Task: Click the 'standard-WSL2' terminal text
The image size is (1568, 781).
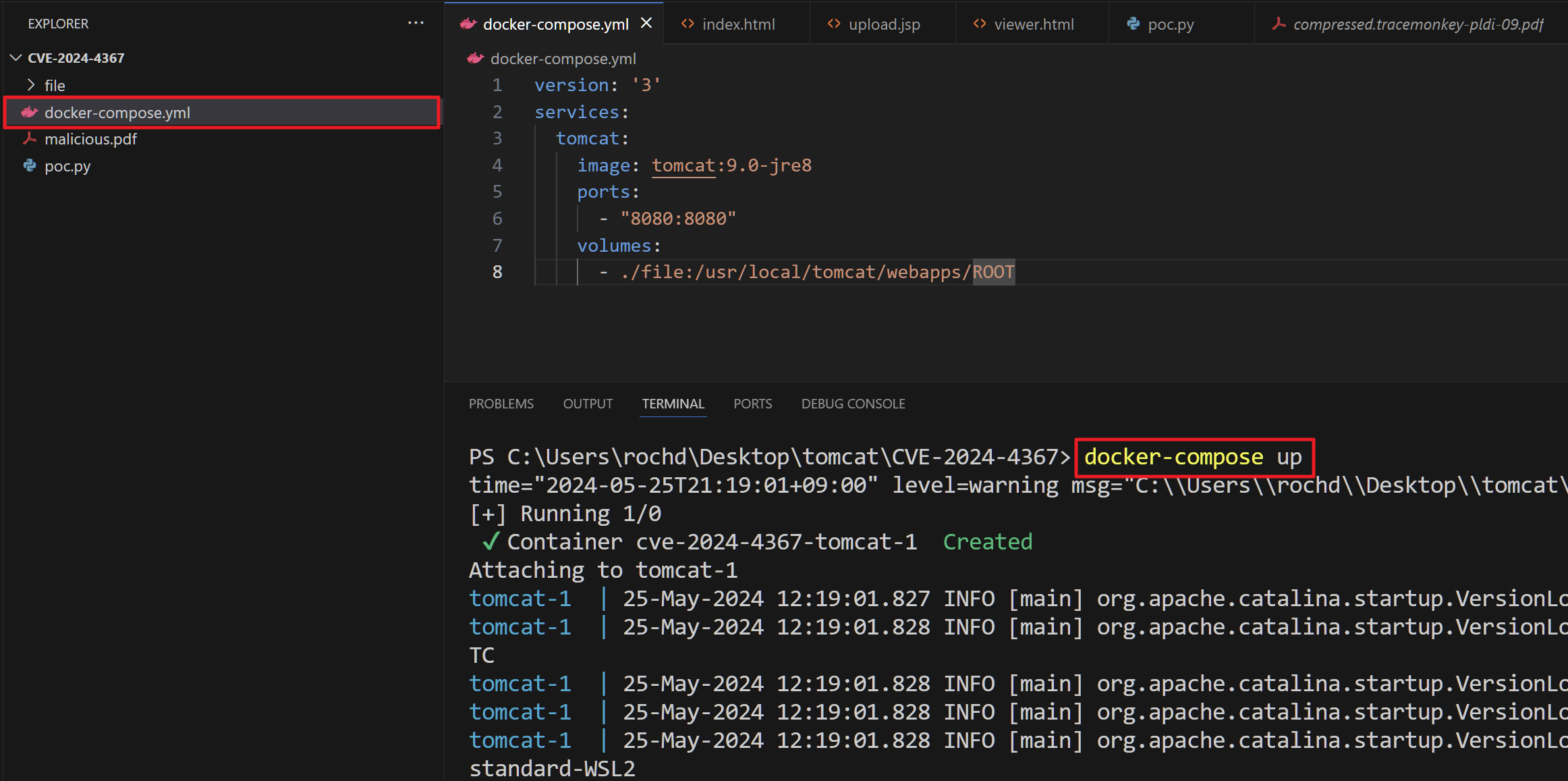Action: [552, 769]
